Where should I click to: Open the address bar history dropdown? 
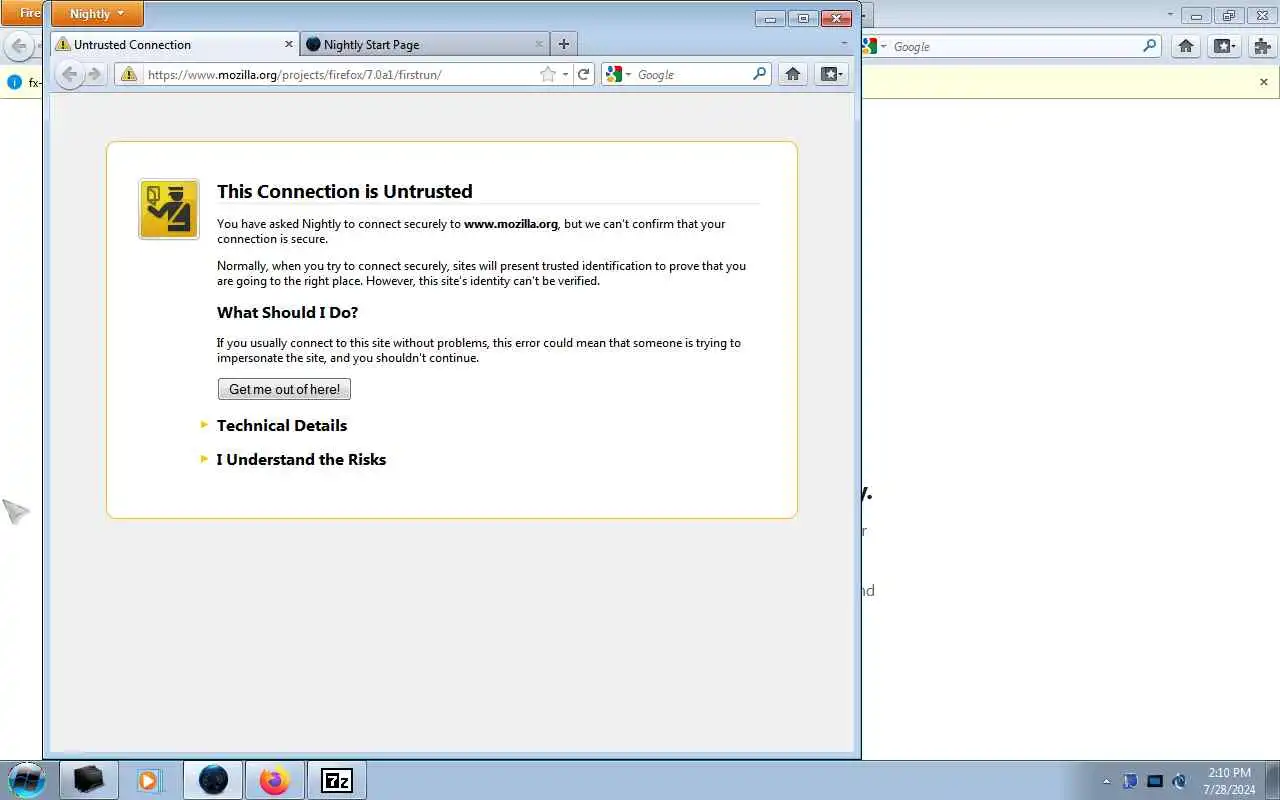[565, 74]
